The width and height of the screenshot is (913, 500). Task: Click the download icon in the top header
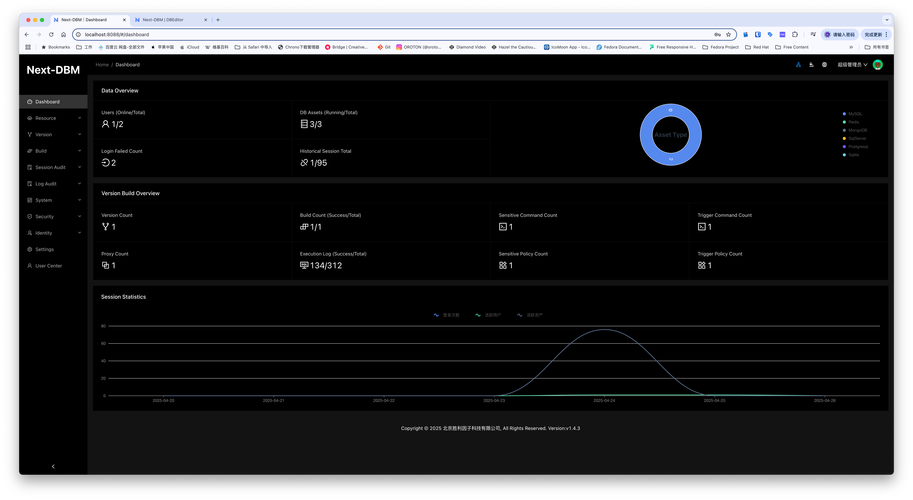[811, 65]
